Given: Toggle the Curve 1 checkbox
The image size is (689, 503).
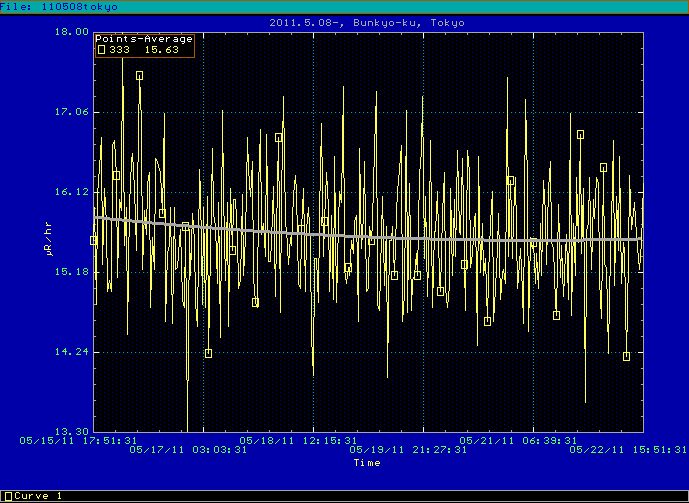Looking at the screenshot, I should pos(7,496).
